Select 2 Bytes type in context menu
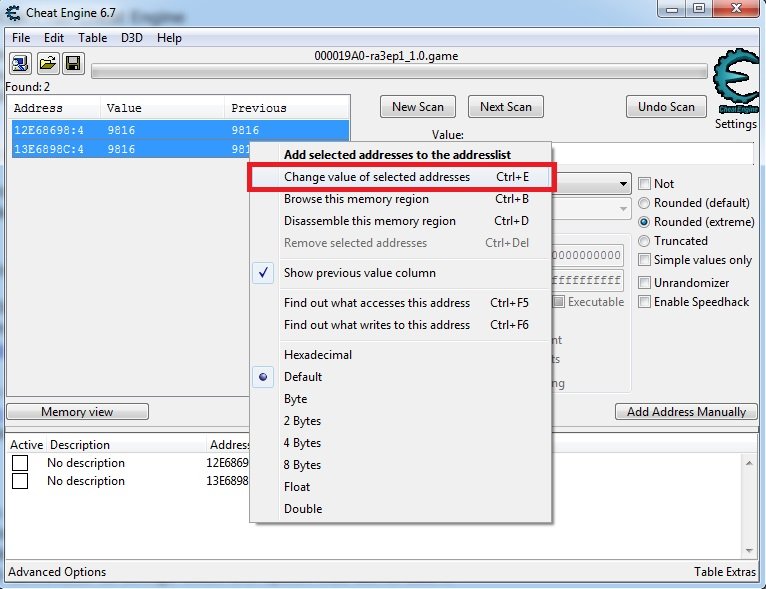The image size is (766, 589). point(401,421)
